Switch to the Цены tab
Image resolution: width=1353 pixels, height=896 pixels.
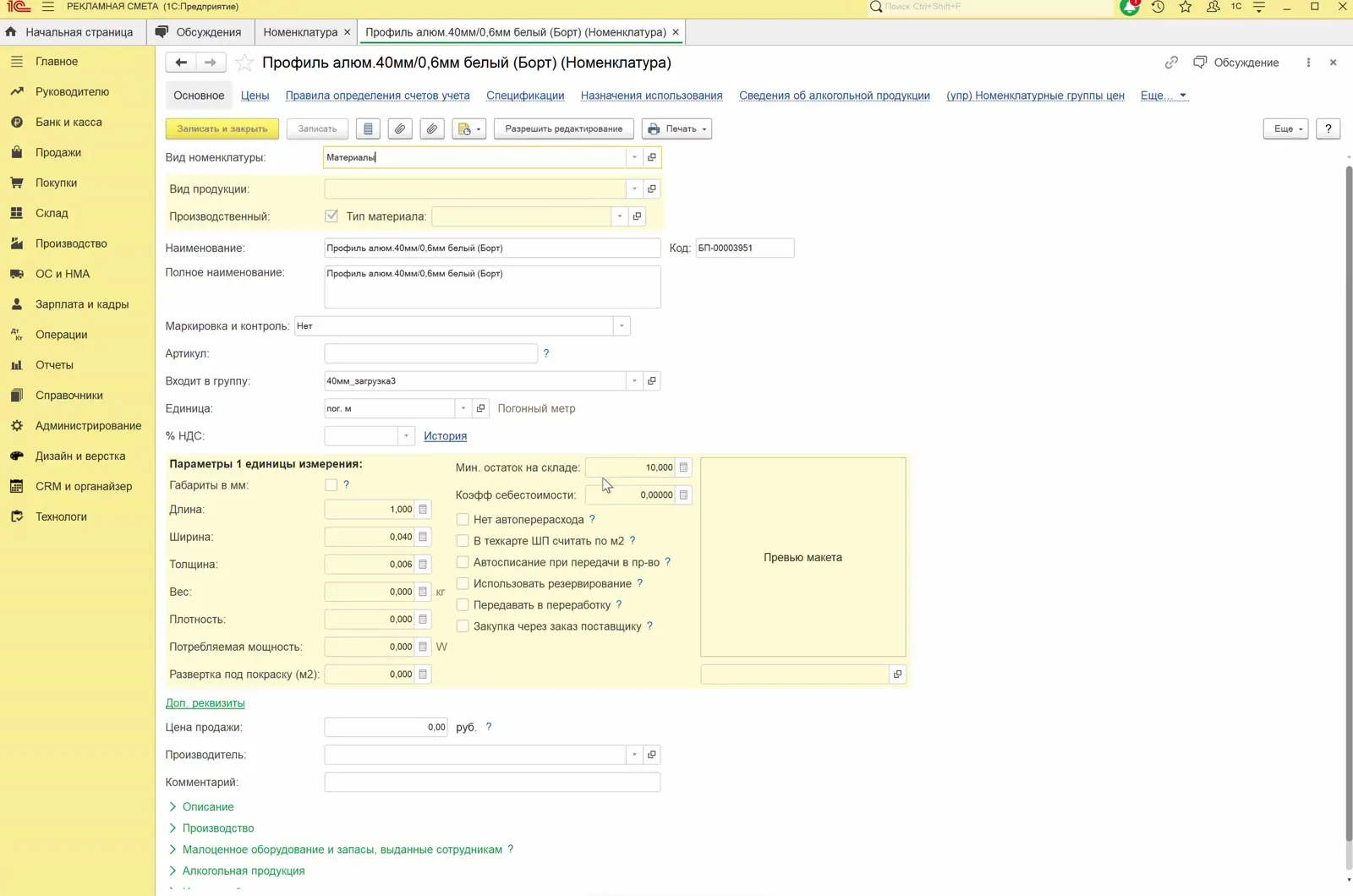tap(255, 96)
